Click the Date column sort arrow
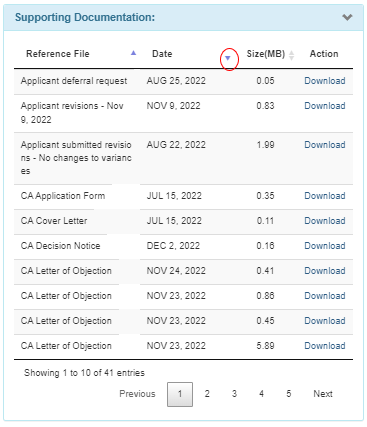The height and width of the screenshot is (427, 367). point(228,58)
